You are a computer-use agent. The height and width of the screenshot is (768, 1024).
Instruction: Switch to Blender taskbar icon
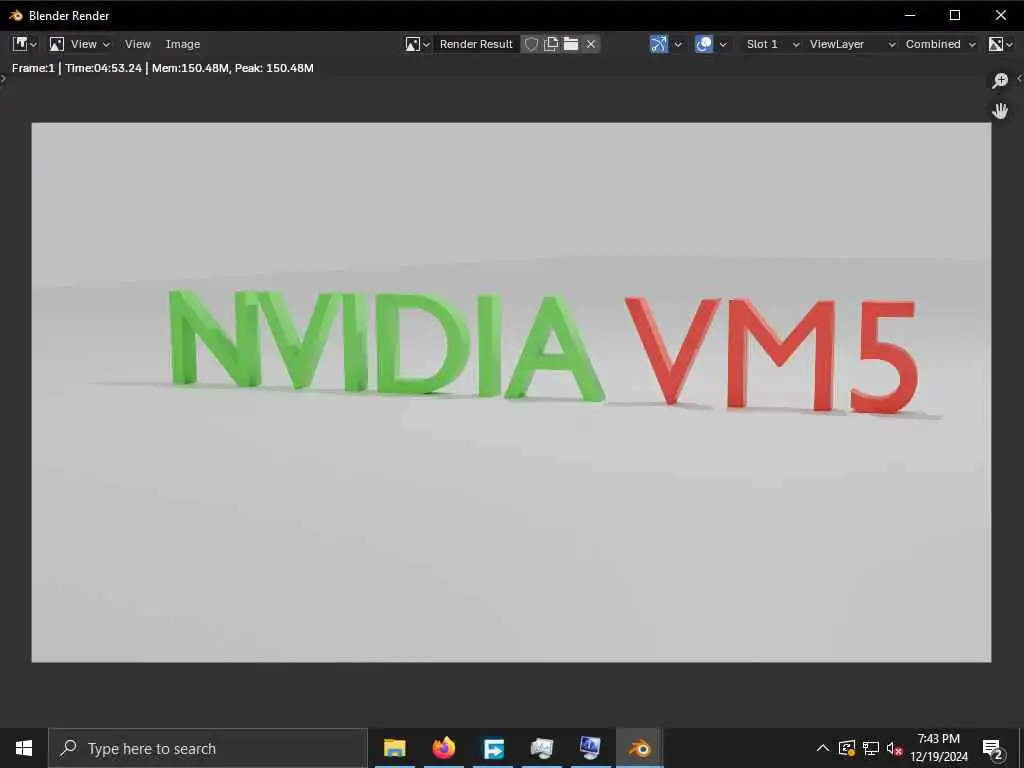[x=640, y=748]
